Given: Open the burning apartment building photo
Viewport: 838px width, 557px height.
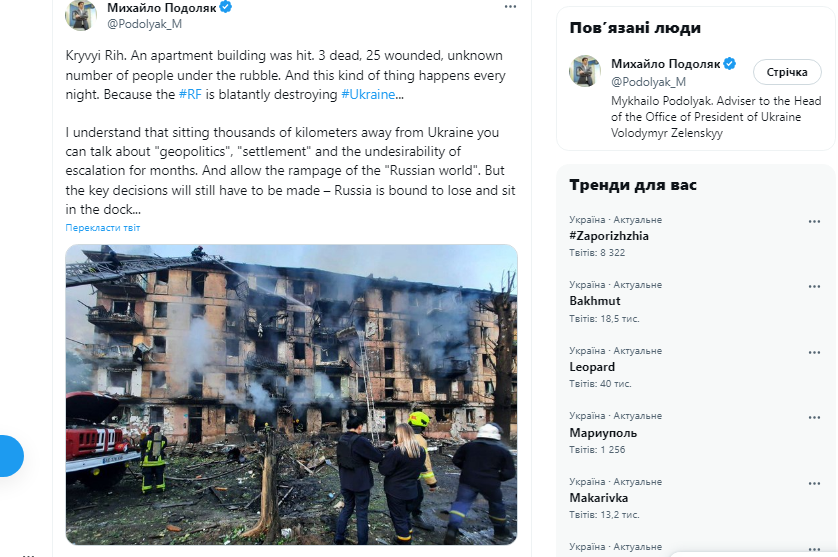Looking at the screenshot, I should 291,394.
